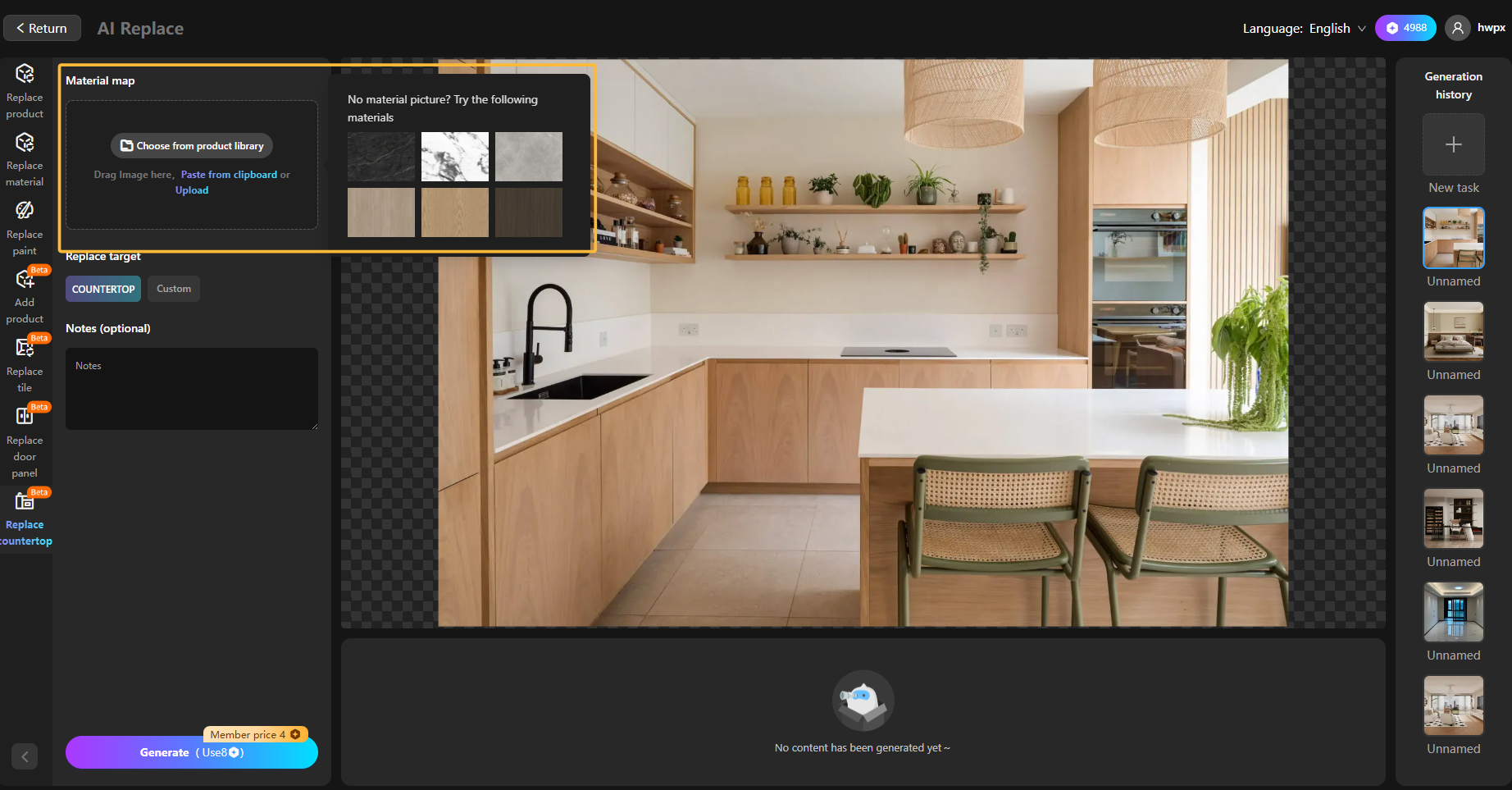Select the Replace countertop tool
Viewport: 1512px width, 790px height.
25,519
